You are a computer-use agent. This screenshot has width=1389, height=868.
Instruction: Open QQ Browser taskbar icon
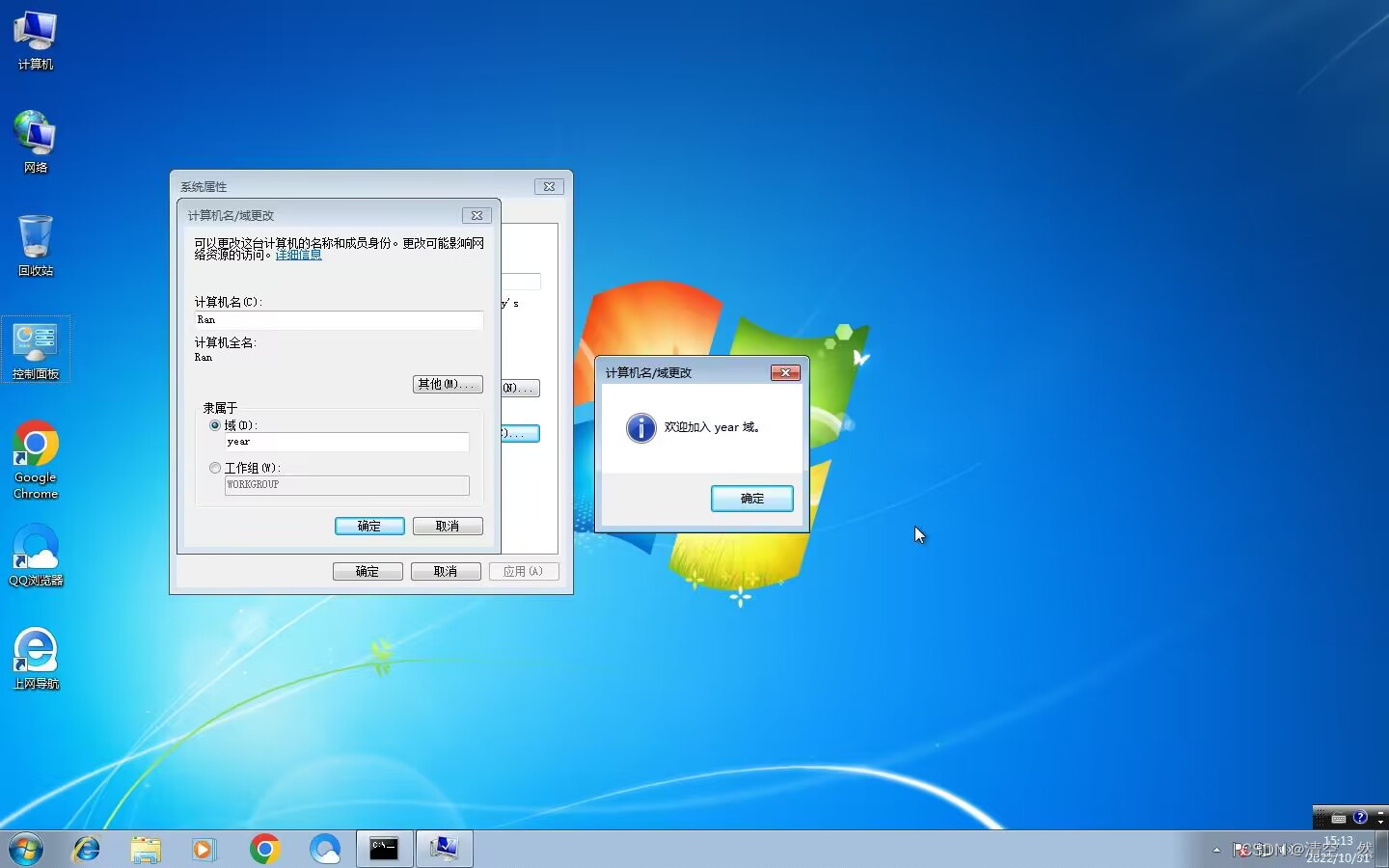[x=325, y=849]
